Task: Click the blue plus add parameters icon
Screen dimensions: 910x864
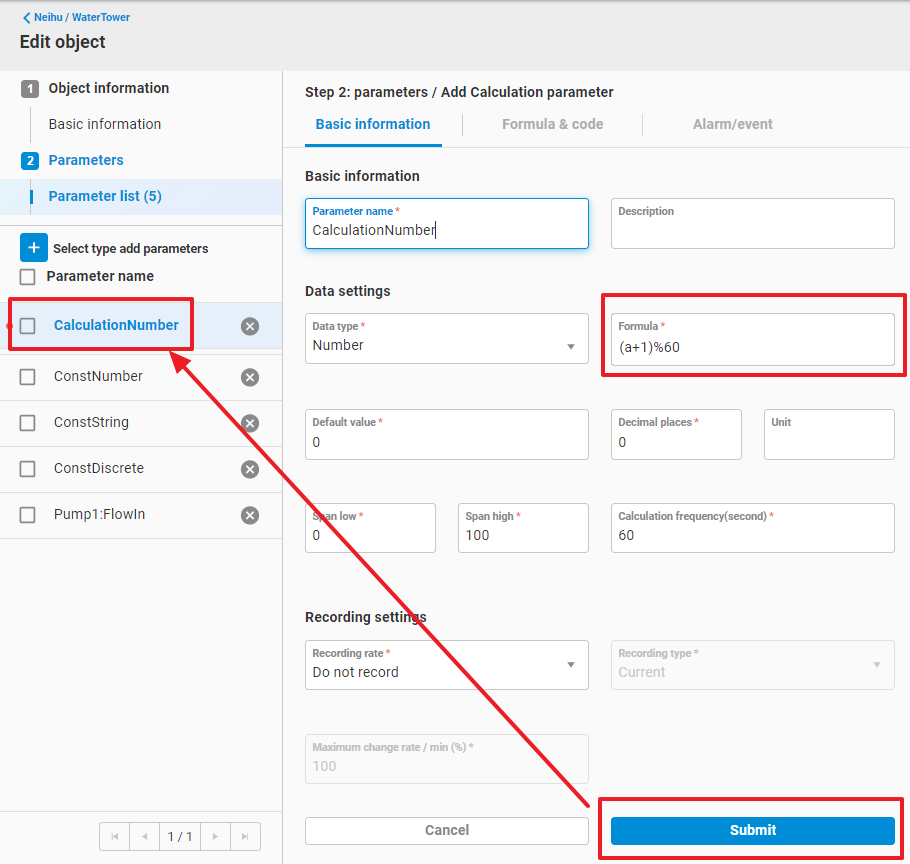Action: pyautogui.click(x=34, y=248)
